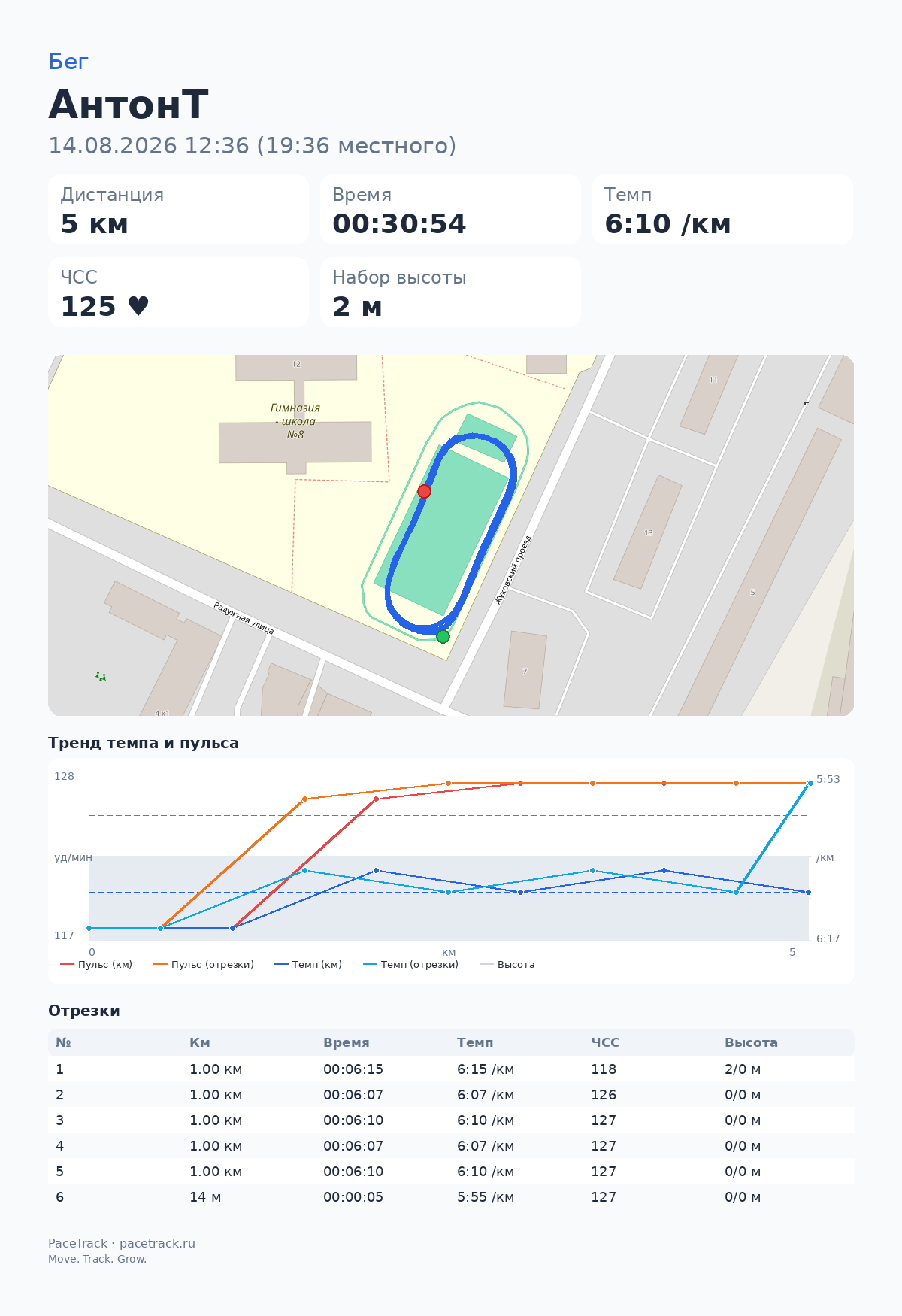Select segment row 3 with 6:10 /км
This screenshot has height=1316, width=902.
tap(451, 1120)
